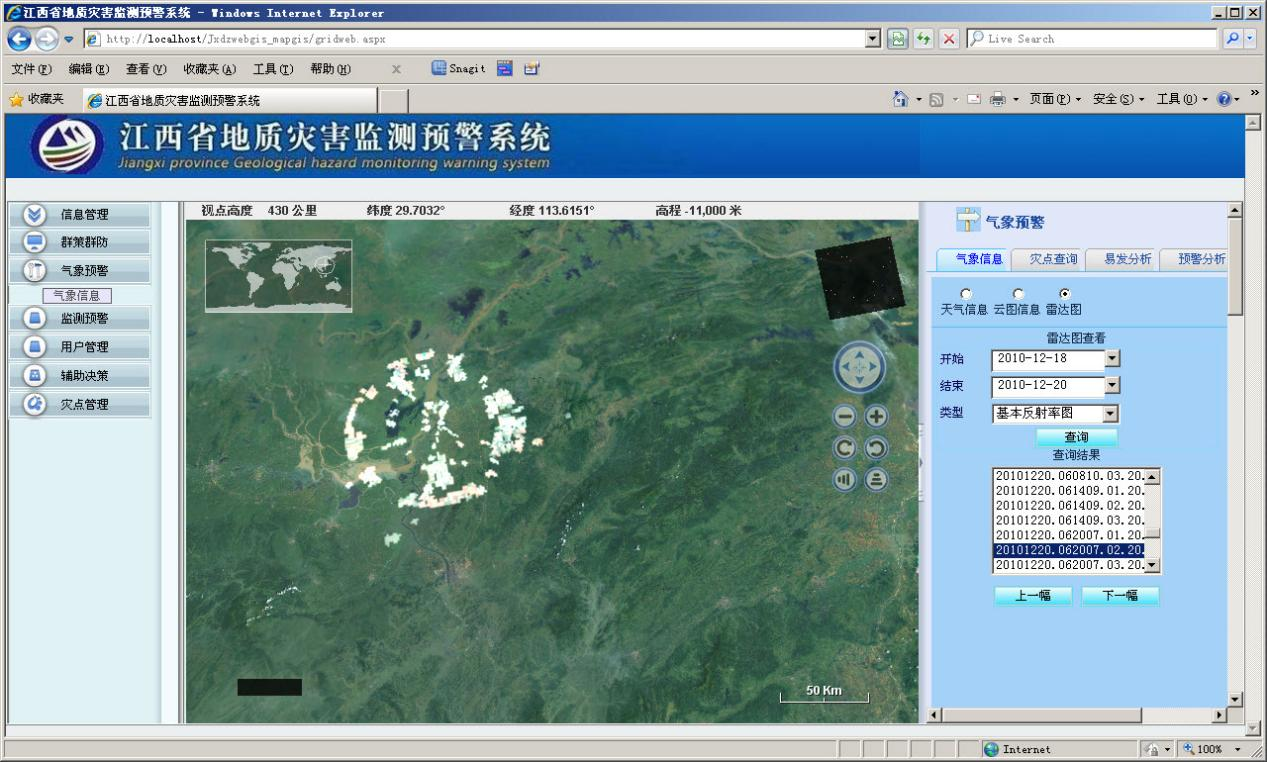Zoom in the map with the plus icon
The height and width of the screenshot is (762, 1267).
pos(876,417)
